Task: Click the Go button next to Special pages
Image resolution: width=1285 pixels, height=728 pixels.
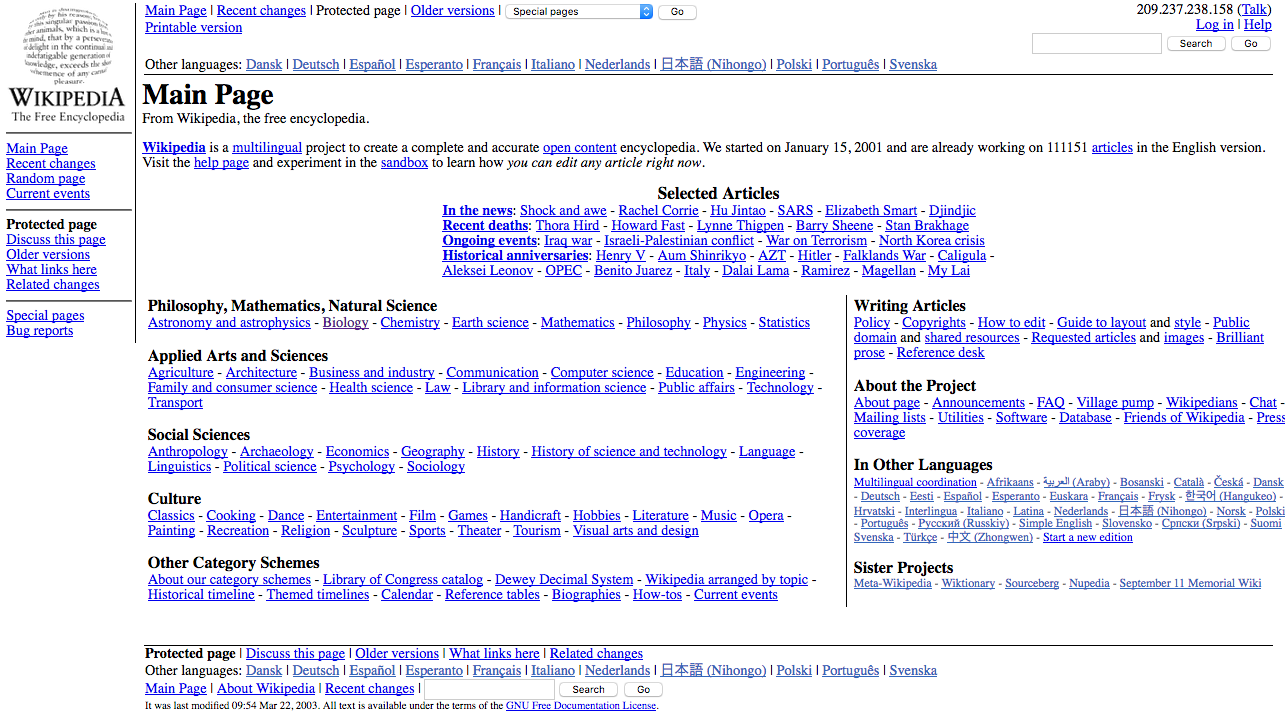Action: pos(677,12)
